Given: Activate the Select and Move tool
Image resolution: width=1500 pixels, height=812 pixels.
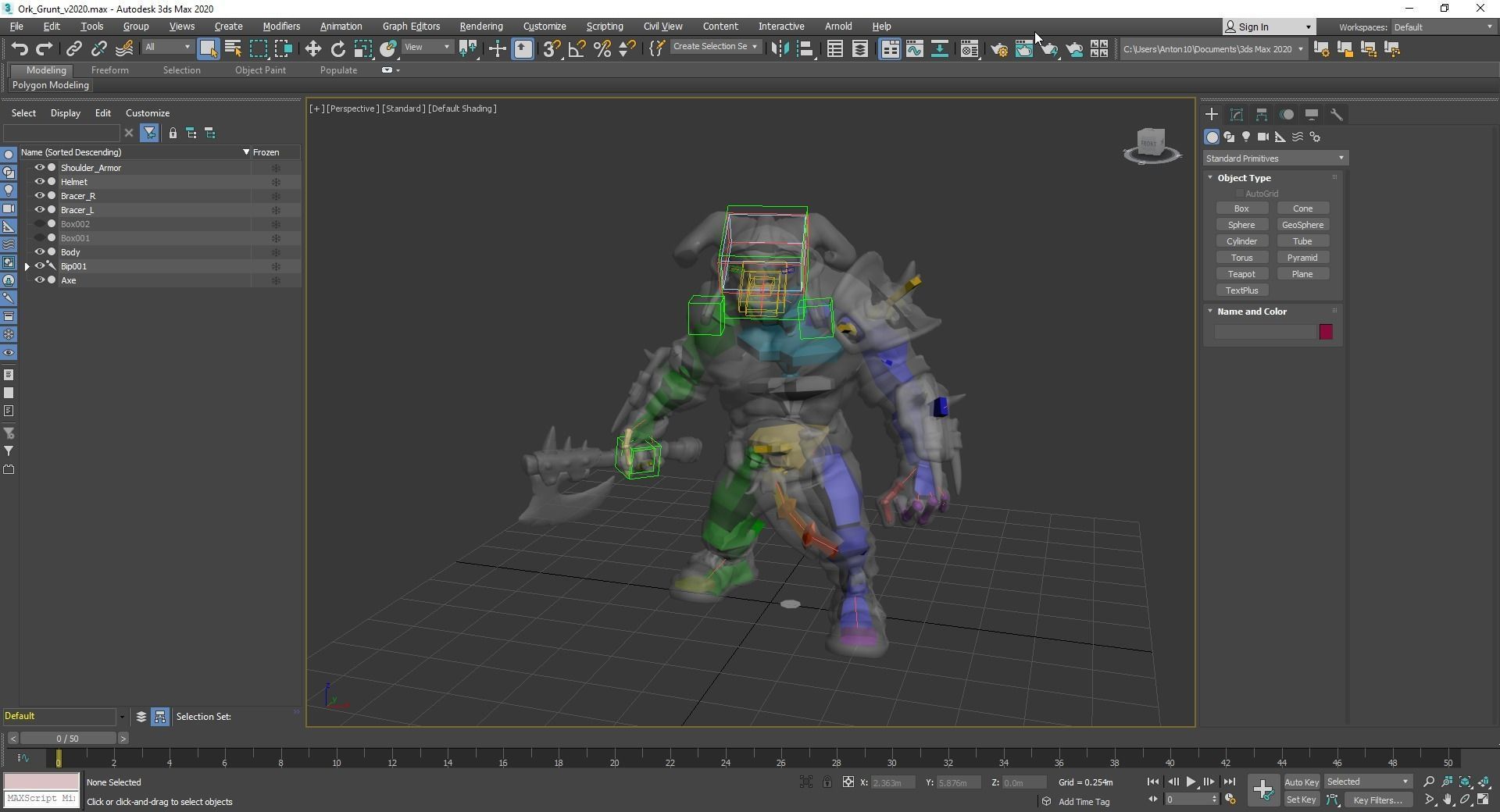Looking at the screenshot, I should [x=312, y=49].
